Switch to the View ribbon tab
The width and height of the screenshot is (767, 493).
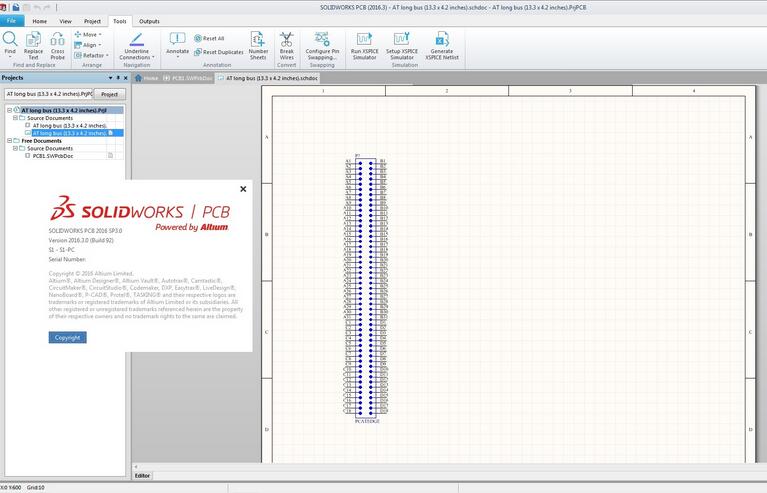point(65,21)
